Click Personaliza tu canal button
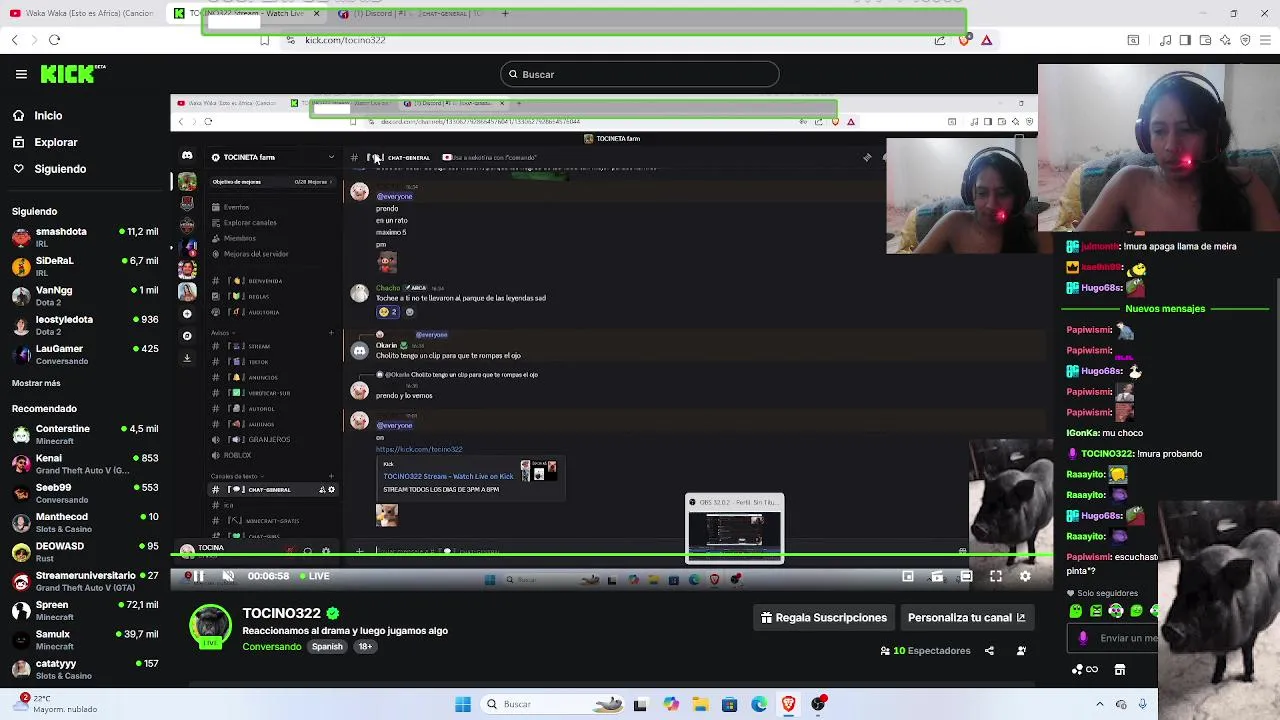Viewport: 1280px width, 720px height. pyautogui.click(x=966, y=618)
